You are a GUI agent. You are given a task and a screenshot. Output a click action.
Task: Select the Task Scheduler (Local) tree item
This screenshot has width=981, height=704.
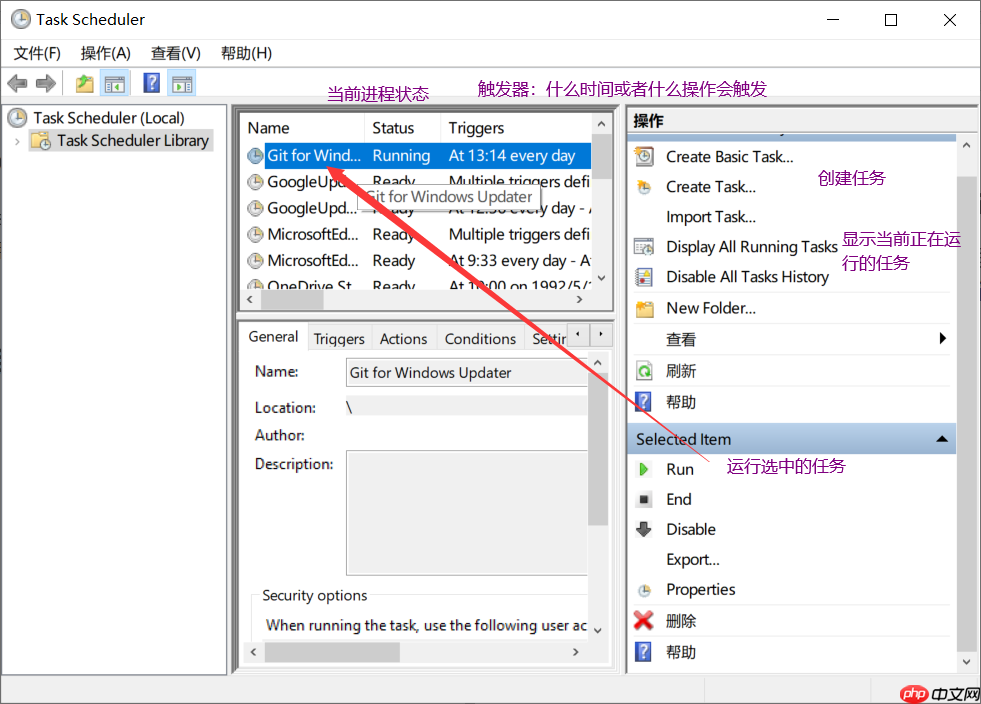point(109,118)
